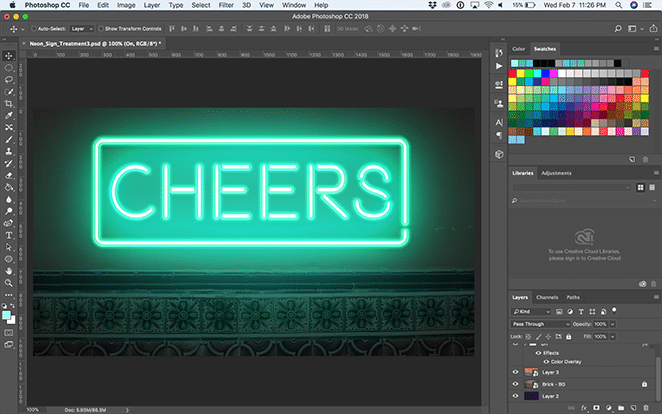
Task: Click Layer 2 thumbnail
Action: (531, 396)
